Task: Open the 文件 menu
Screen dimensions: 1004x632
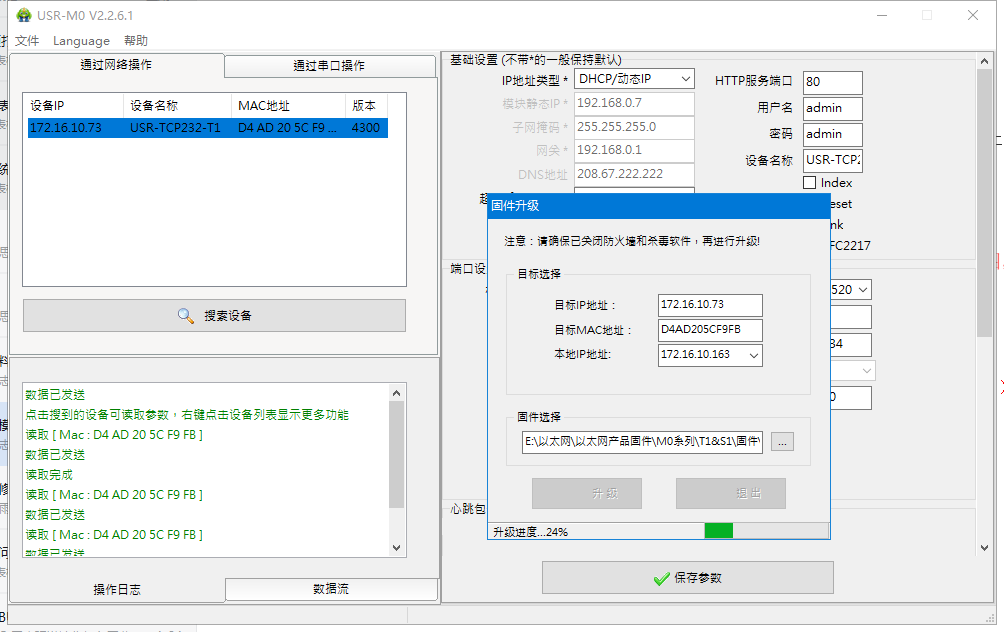Action: (x=27, y=41)
